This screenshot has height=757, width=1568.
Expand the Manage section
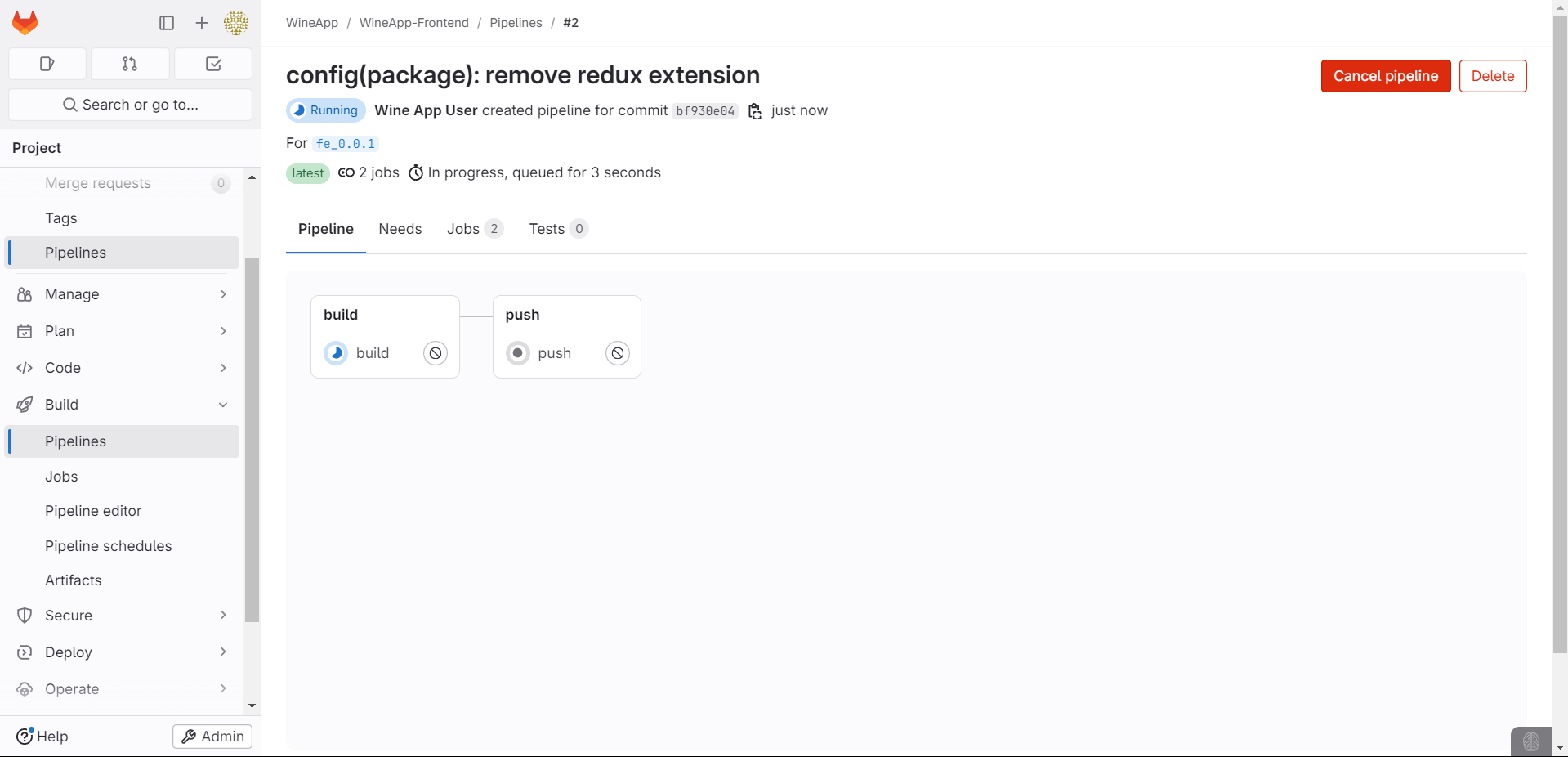pos(121,294)
